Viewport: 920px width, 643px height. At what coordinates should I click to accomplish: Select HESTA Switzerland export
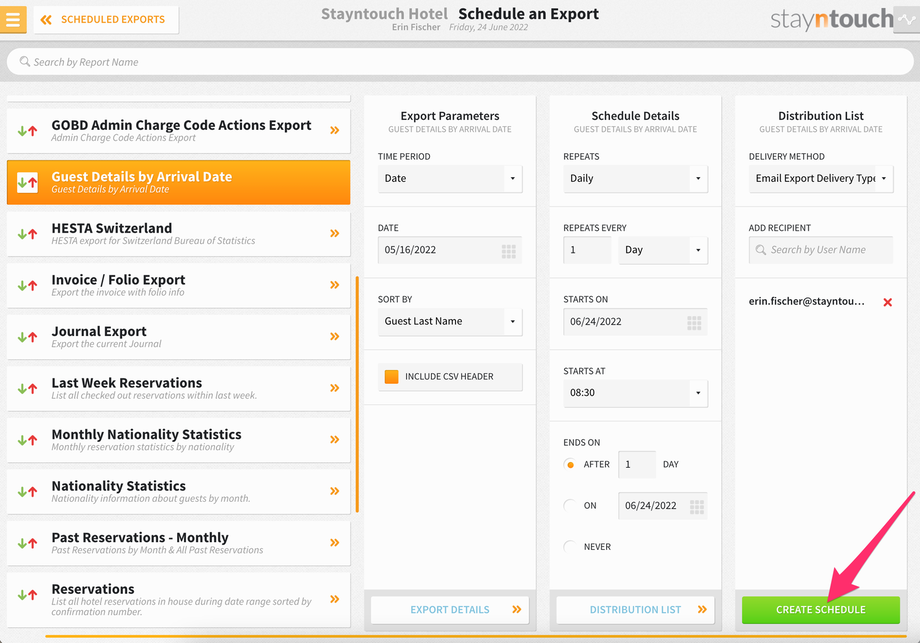point(178,233)
